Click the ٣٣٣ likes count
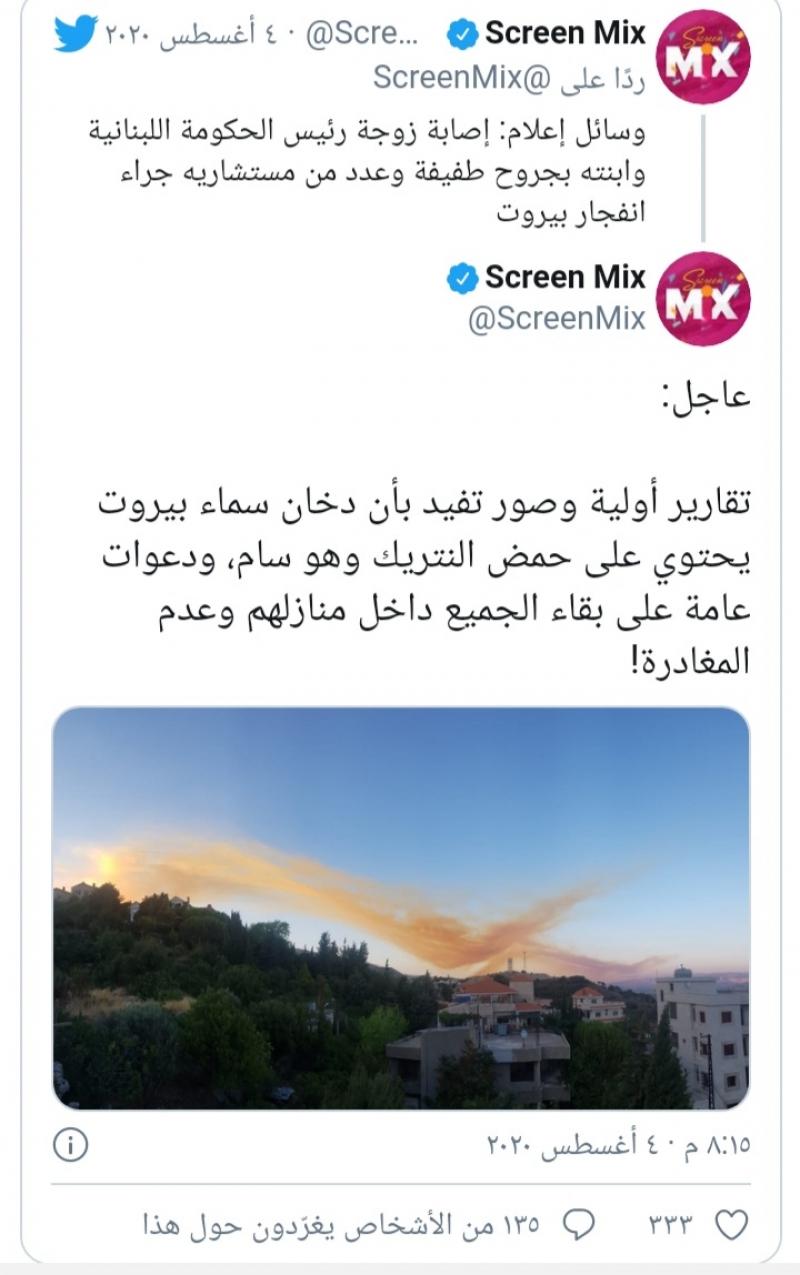This screenshot has height=1275, width=800. click(672, 1225)
